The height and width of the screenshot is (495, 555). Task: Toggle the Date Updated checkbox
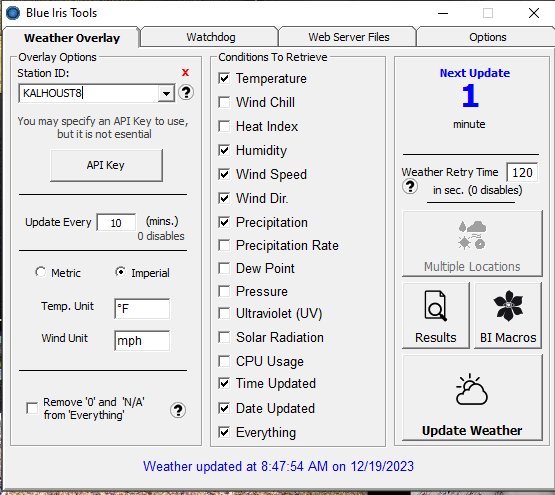(x=224, y=408)
